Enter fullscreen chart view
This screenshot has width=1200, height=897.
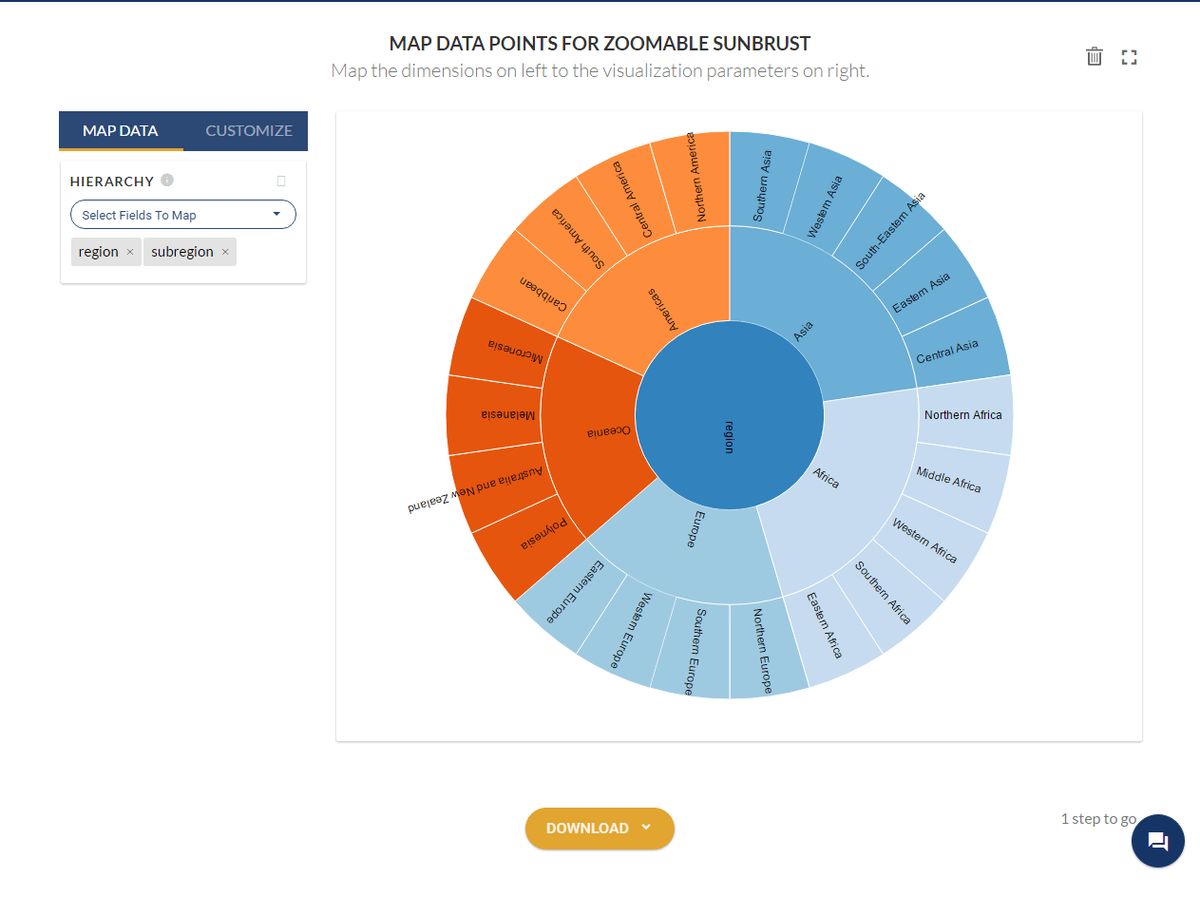click(1129, 57)
